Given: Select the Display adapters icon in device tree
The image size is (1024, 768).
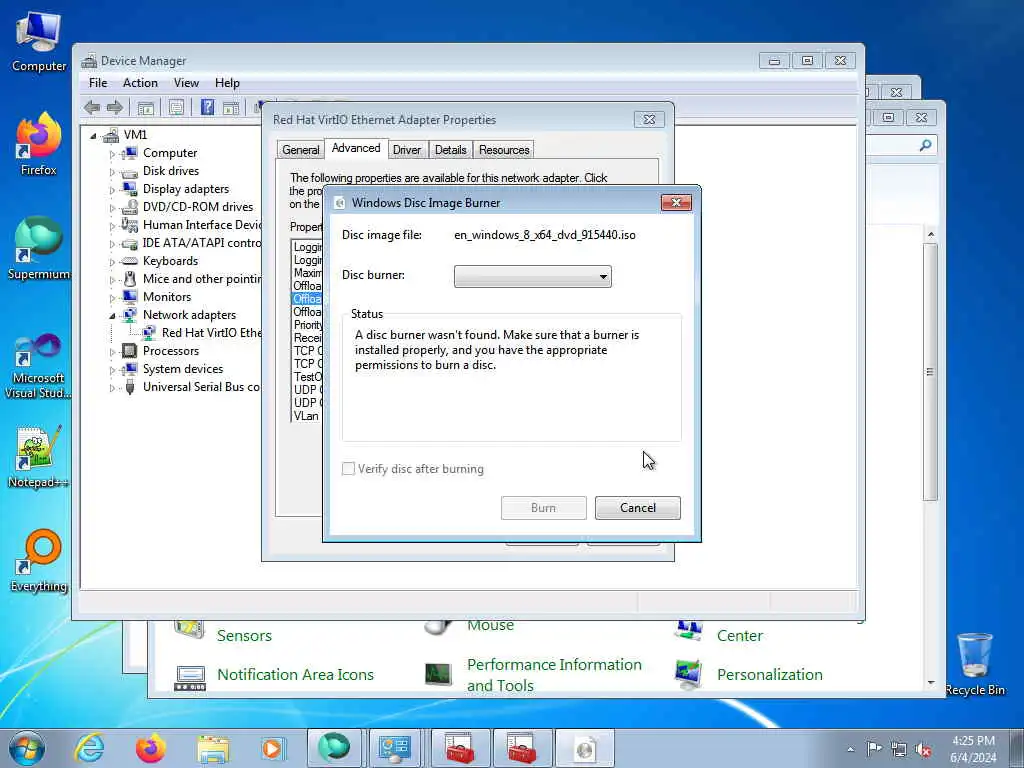Looking at the screenshot, I should pos(129,189).
